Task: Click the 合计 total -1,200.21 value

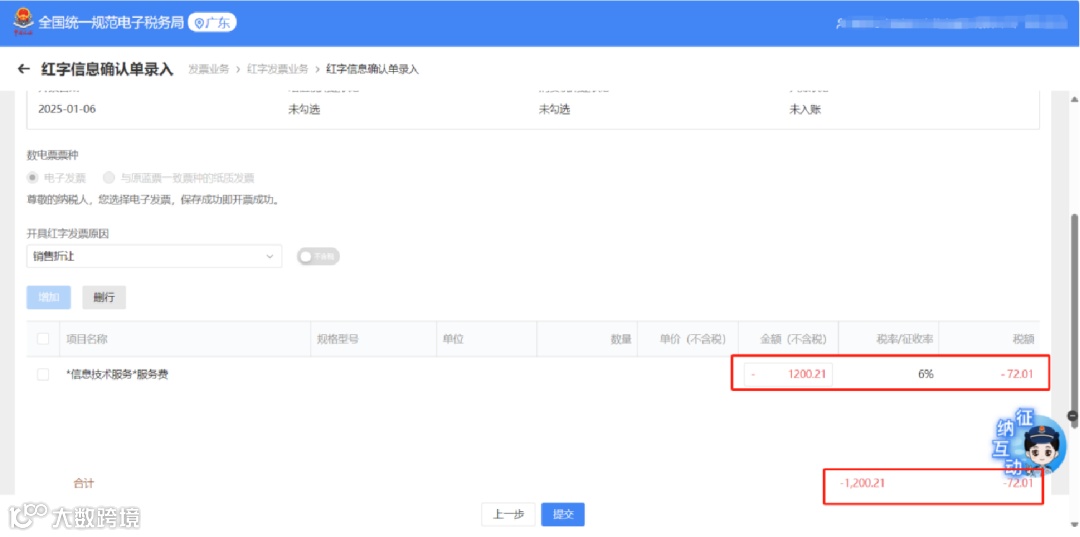Action: coord(862,483)
